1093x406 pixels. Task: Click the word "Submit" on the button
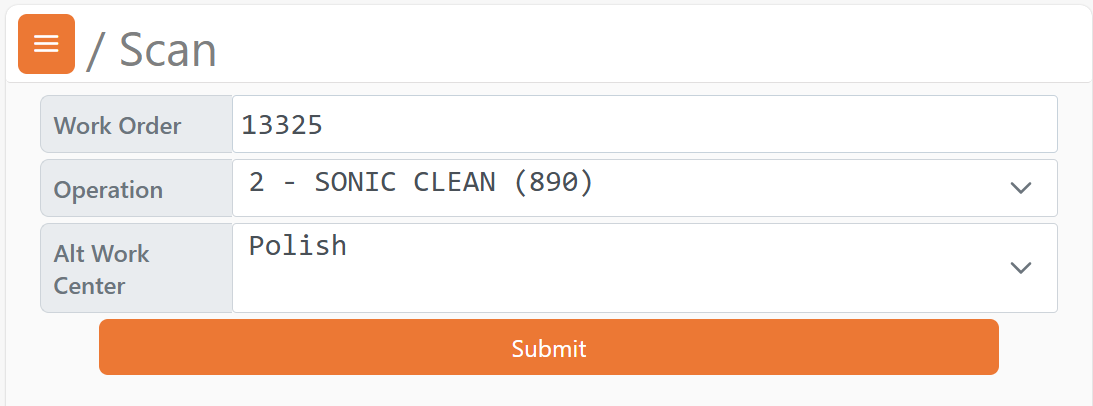(x=548, y=348)
